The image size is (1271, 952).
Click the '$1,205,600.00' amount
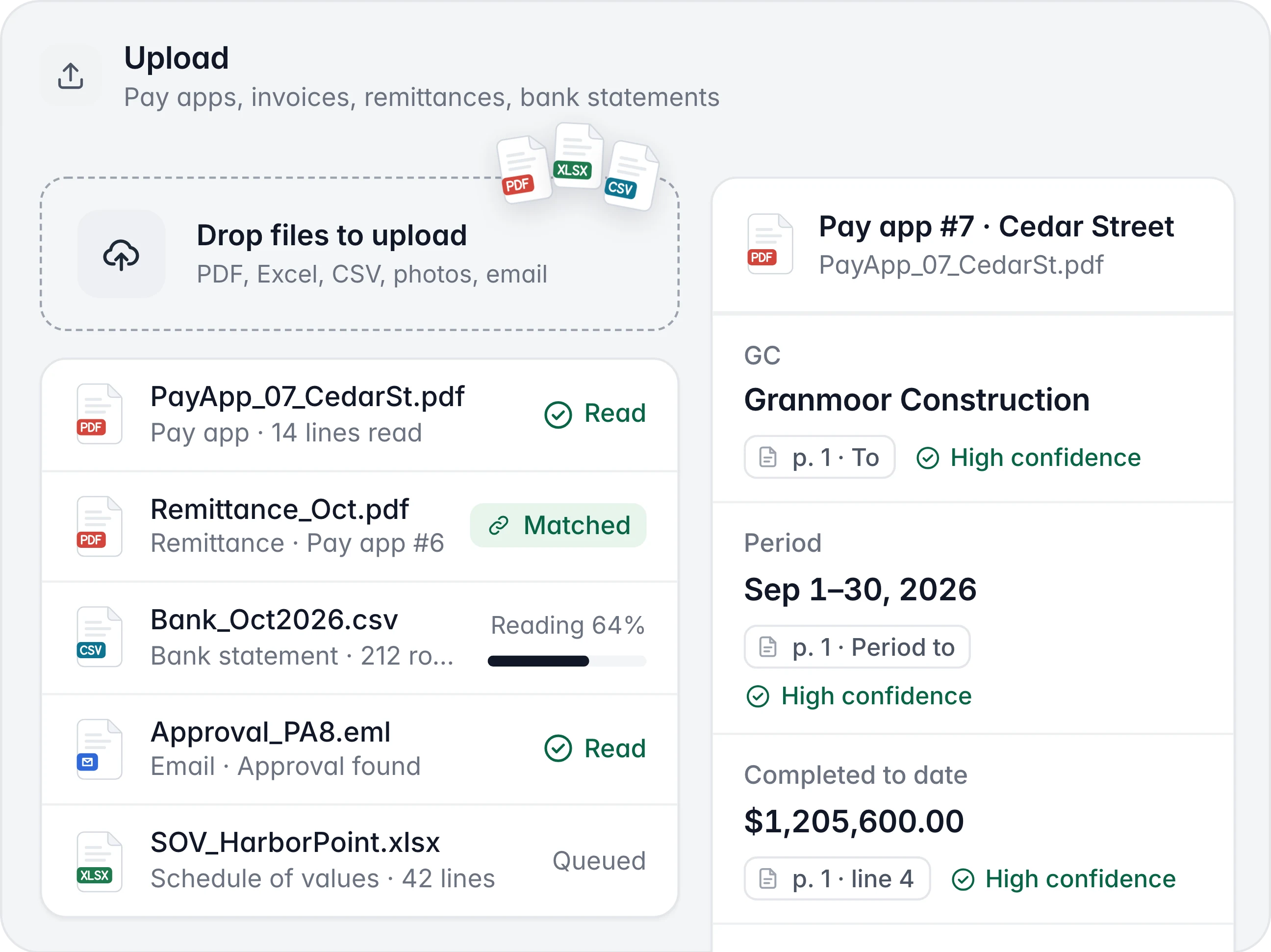coord(854,822)
